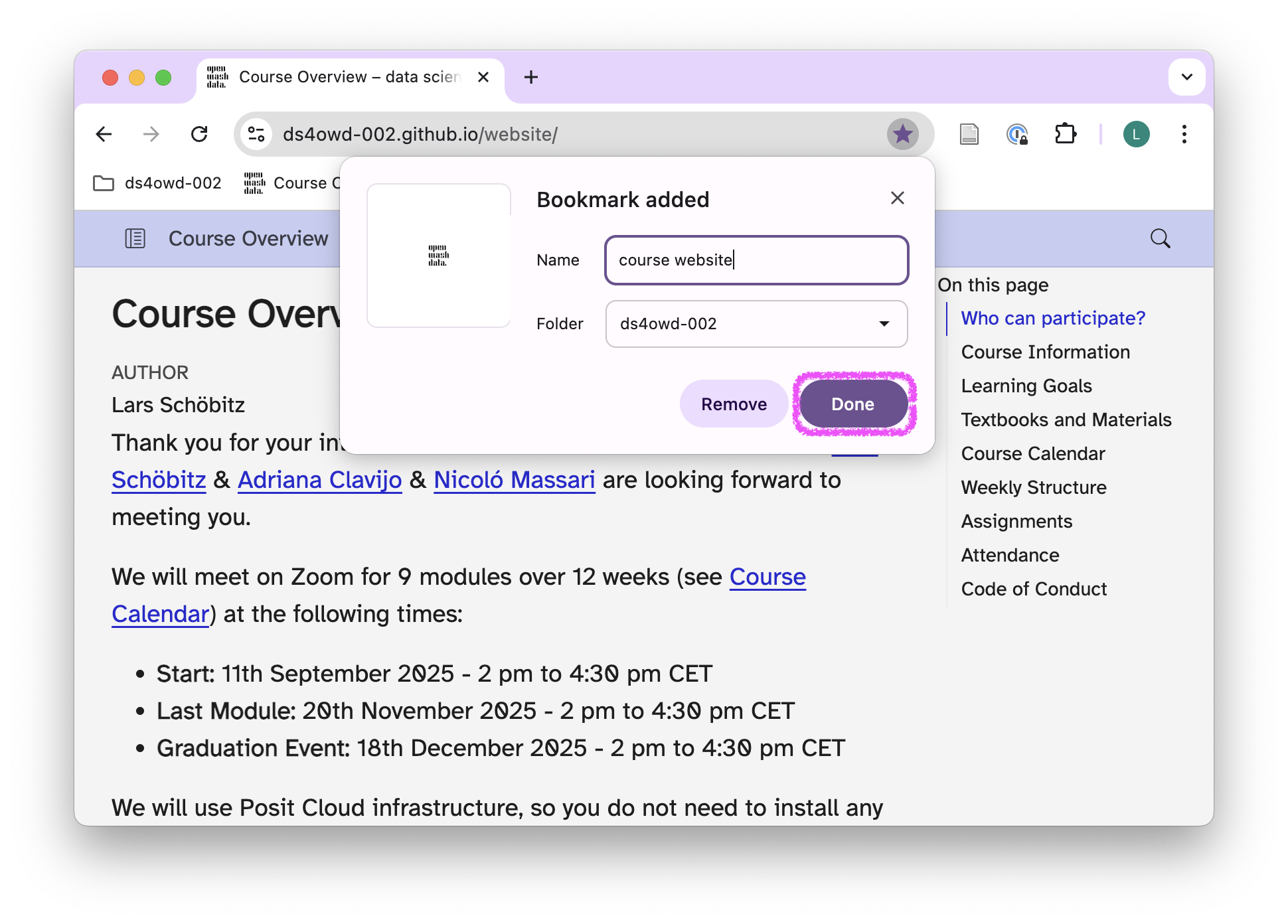Click the bookmark Name text field
1288x924 pixels.
[x=756, y=260]
